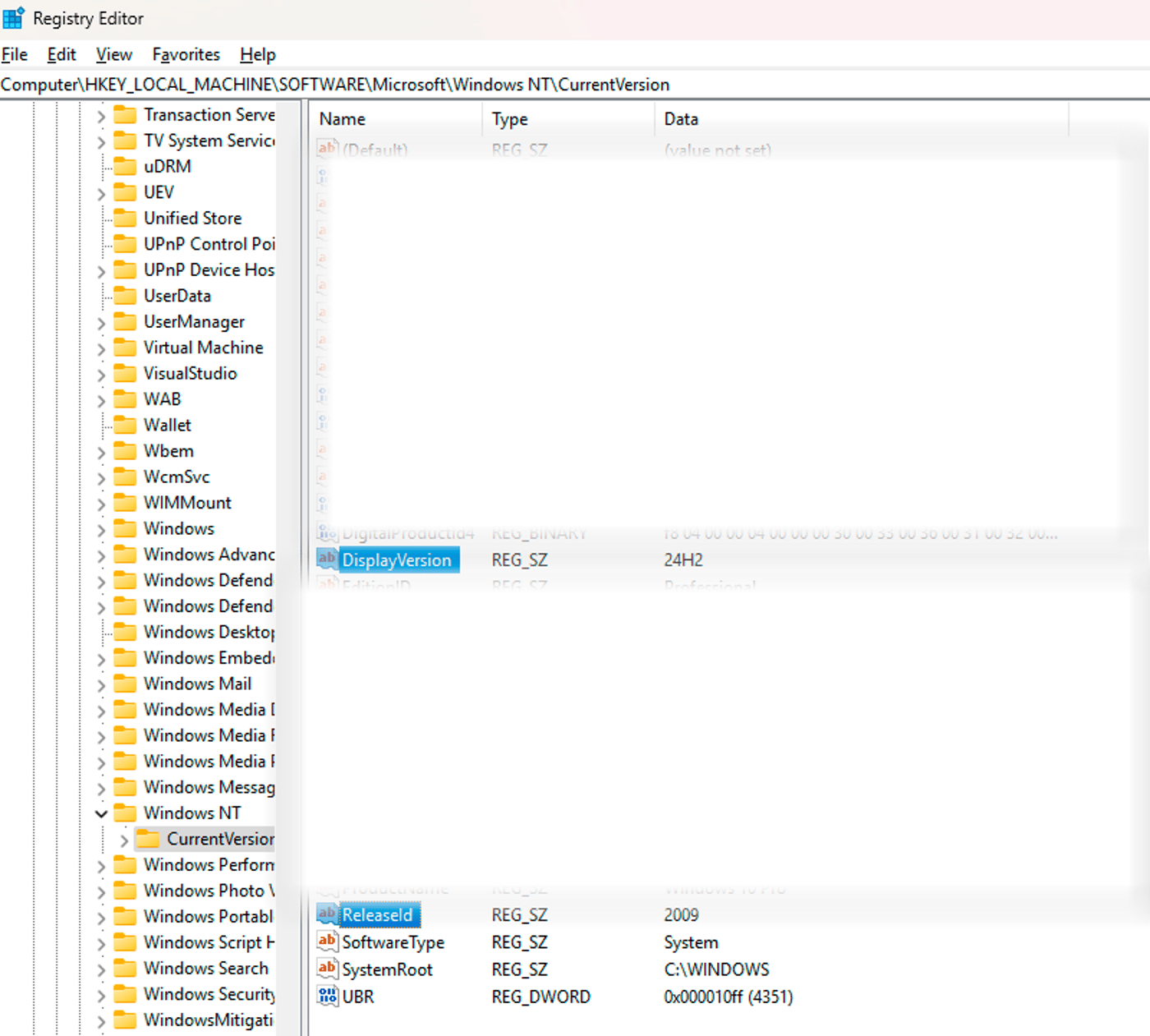Open the Favorites menu
Viewport: 1150px width, 1036px height.
point(186,54)
